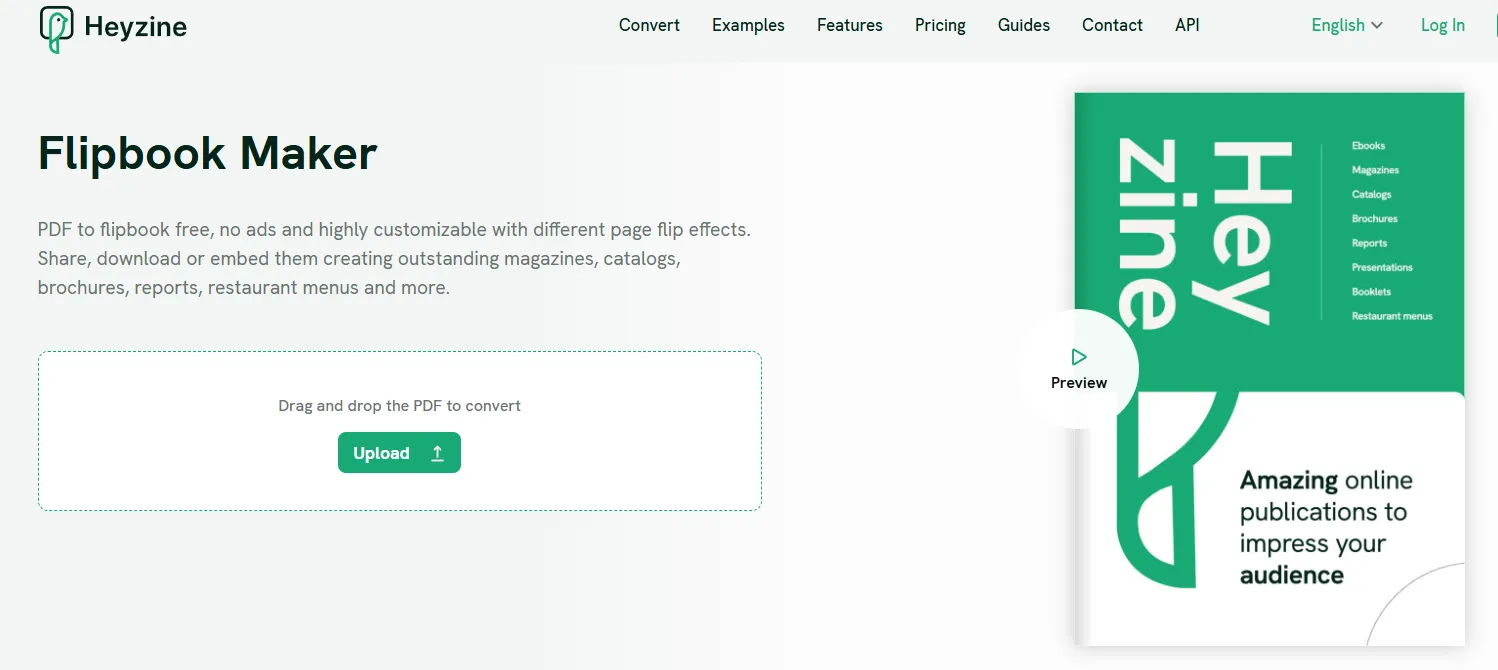Click the Heyzine bird logo icon
Screen dimensions: 1498x670
(56, 29)
